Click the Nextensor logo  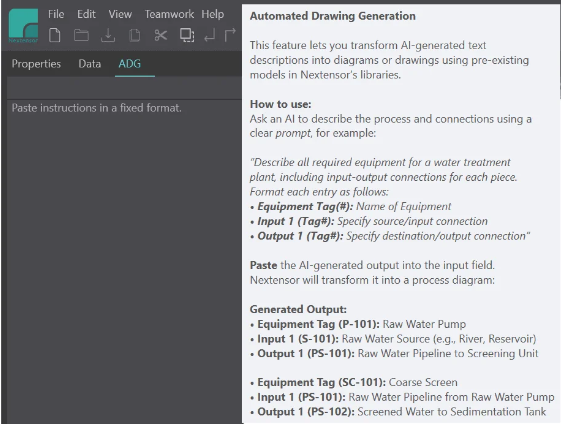[23, 26]
